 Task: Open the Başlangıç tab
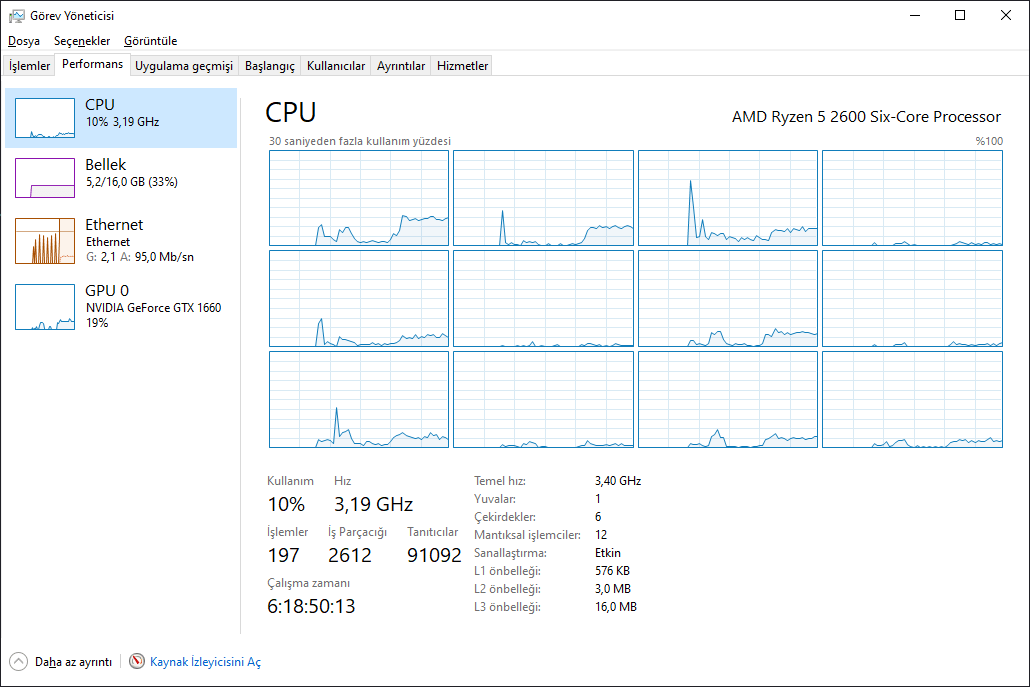tap(270, 66)
